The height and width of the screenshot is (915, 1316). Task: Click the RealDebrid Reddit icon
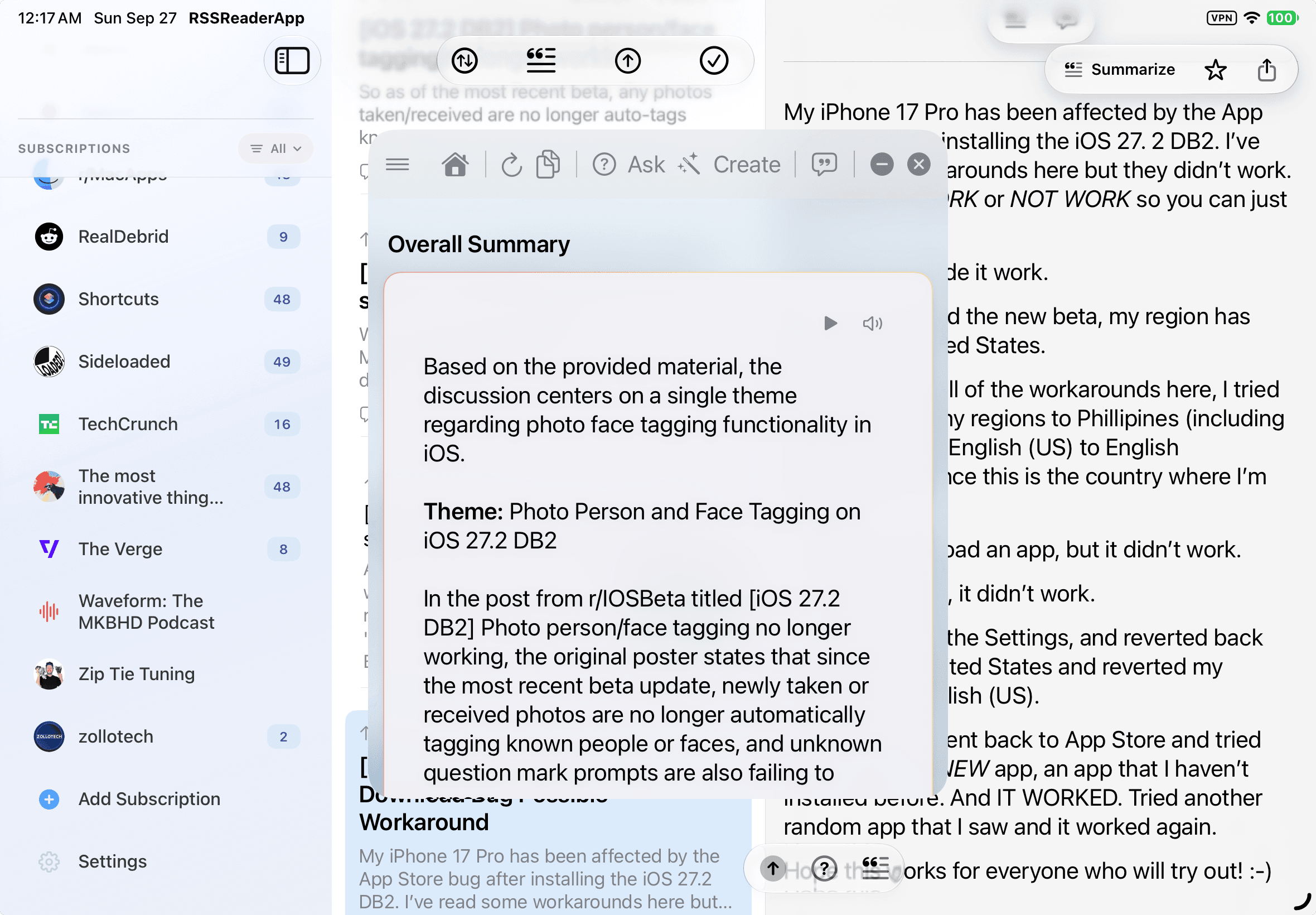pos(49,237)
